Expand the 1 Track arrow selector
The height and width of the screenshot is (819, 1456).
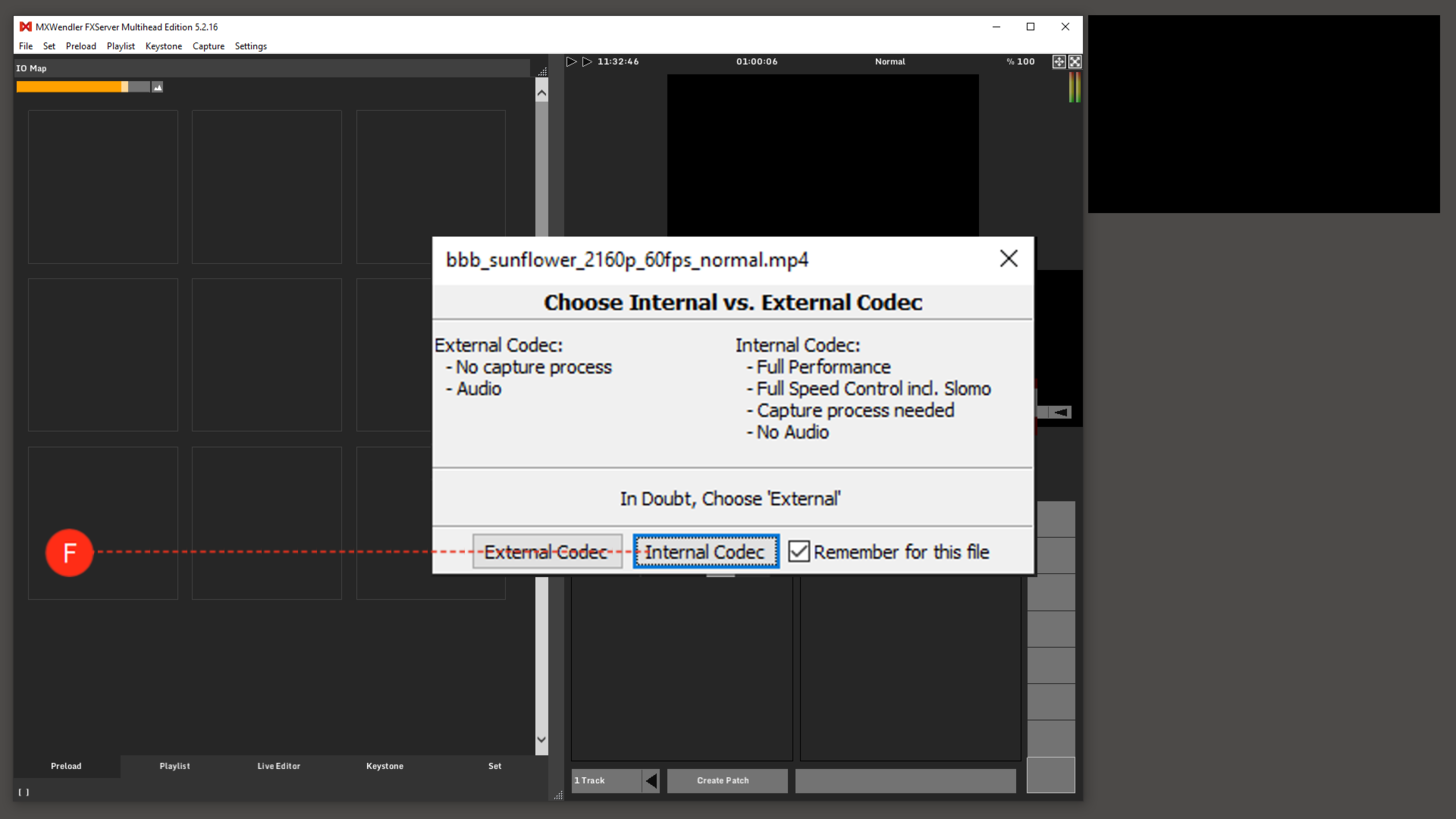click(x=651, y=781)
